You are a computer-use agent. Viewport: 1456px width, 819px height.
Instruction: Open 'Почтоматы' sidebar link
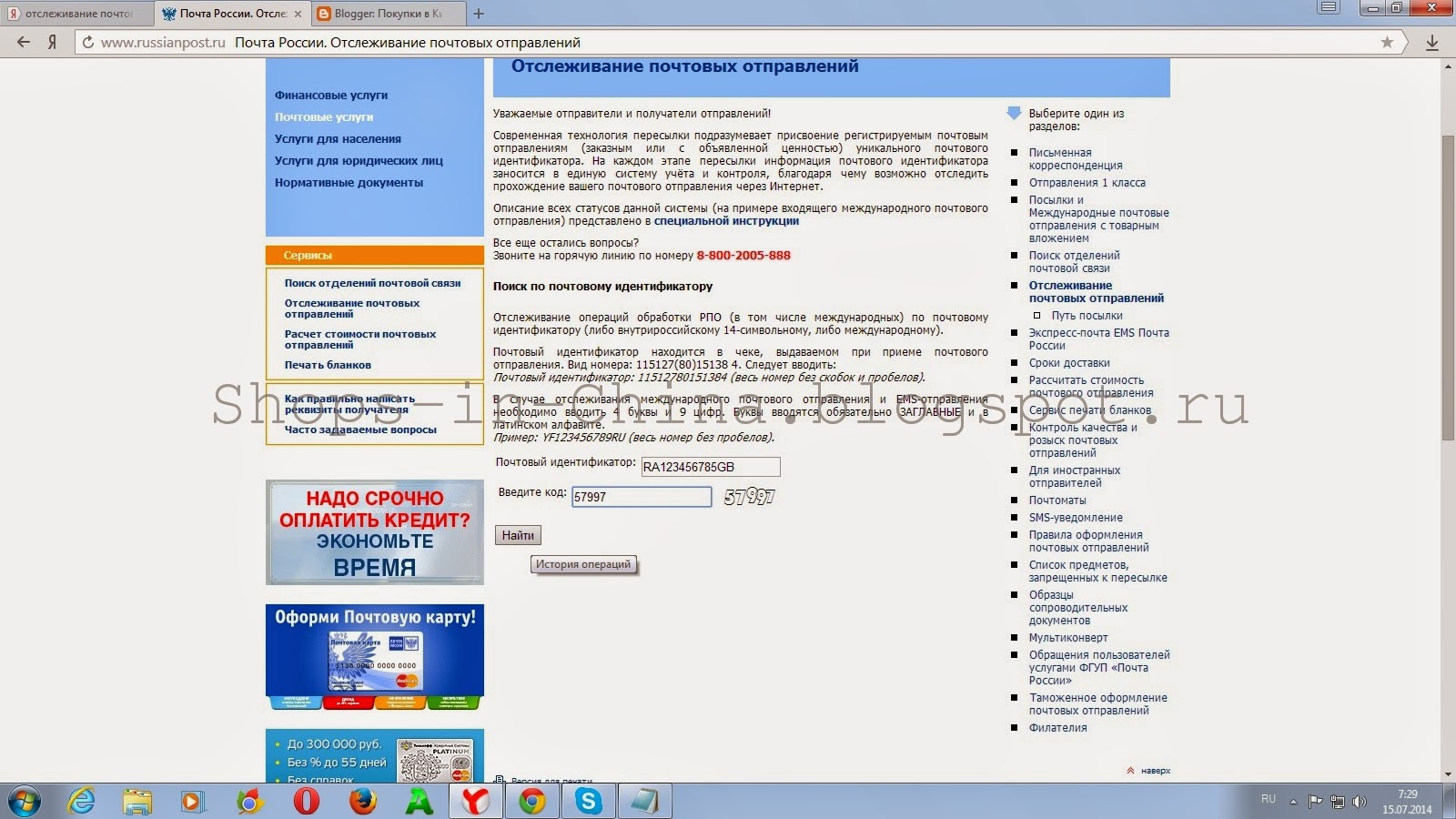click(x=1057, y=500)
